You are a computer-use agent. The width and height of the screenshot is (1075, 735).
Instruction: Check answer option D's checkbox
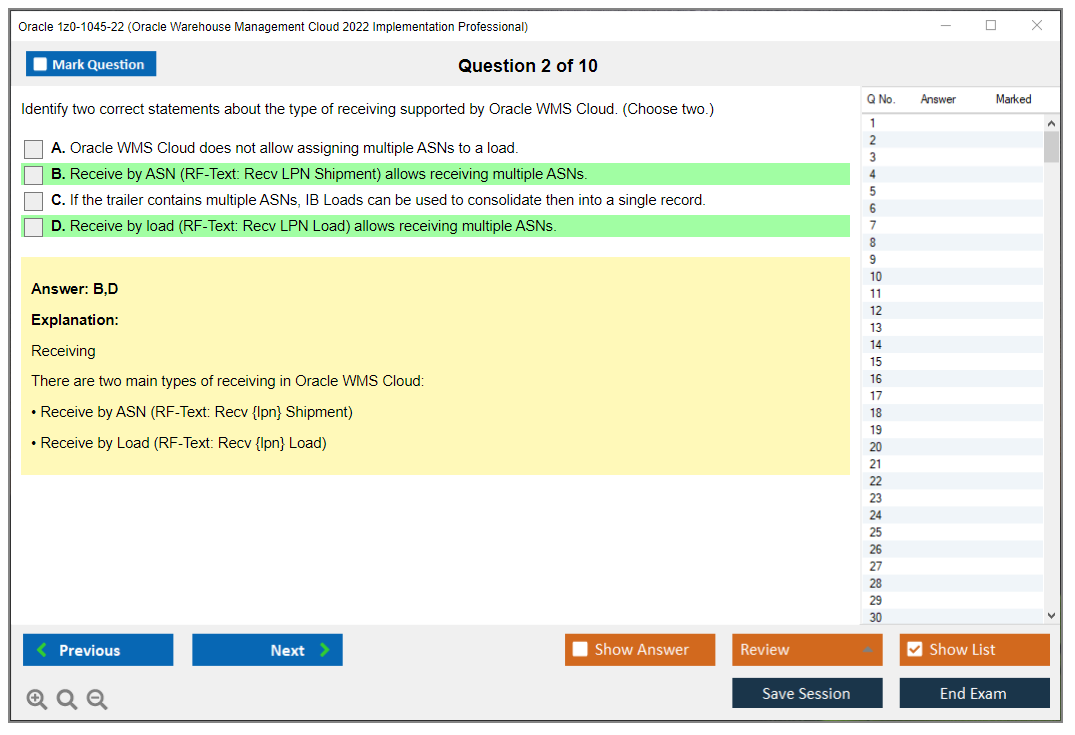33,227
